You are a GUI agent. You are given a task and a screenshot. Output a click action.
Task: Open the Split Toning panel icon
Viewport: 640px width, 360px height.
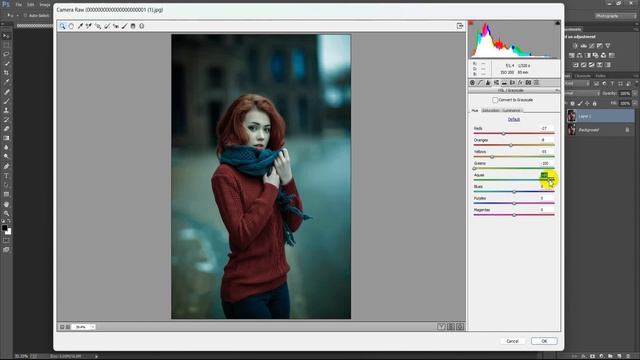click(x=504, y=83)
